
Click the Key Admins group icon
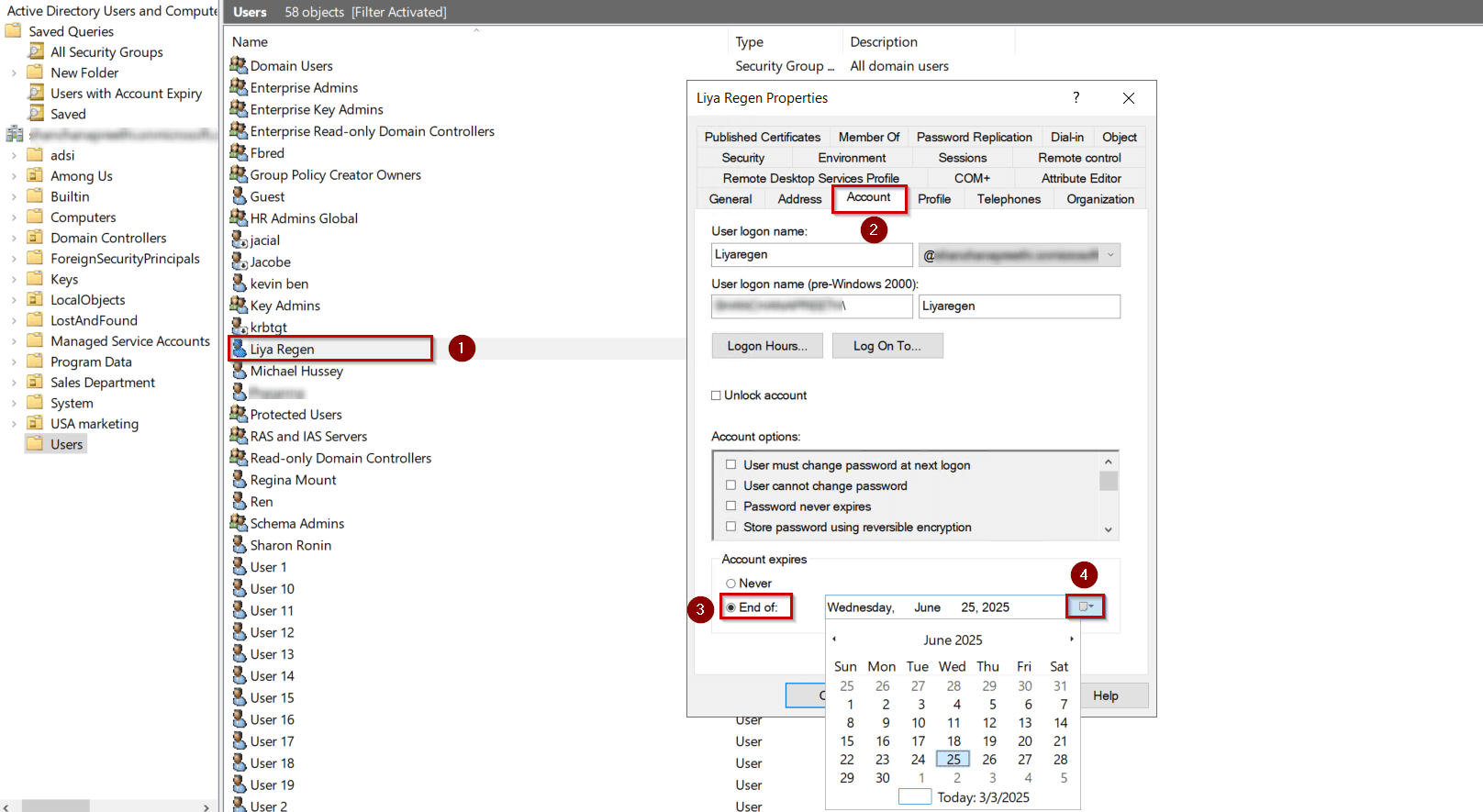coord(239,306)
